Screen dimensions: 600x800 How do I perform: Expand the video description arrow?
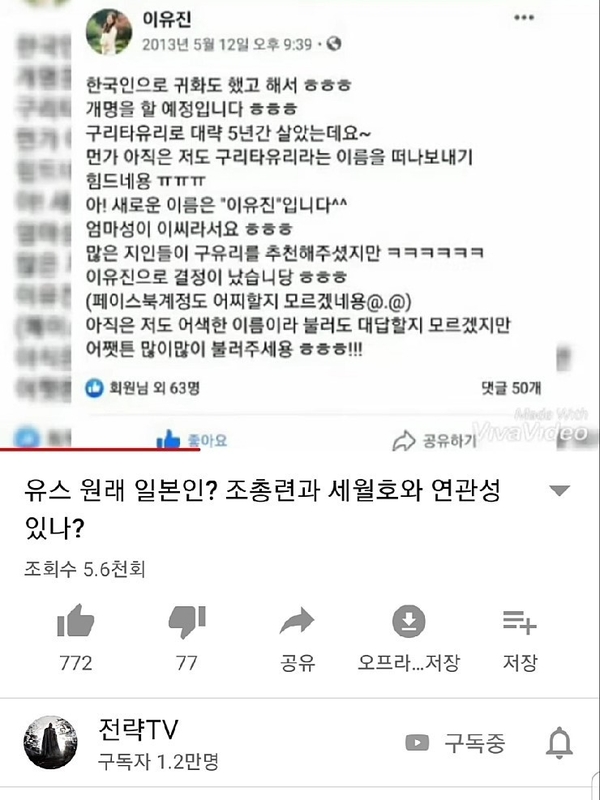coord(560,491)
